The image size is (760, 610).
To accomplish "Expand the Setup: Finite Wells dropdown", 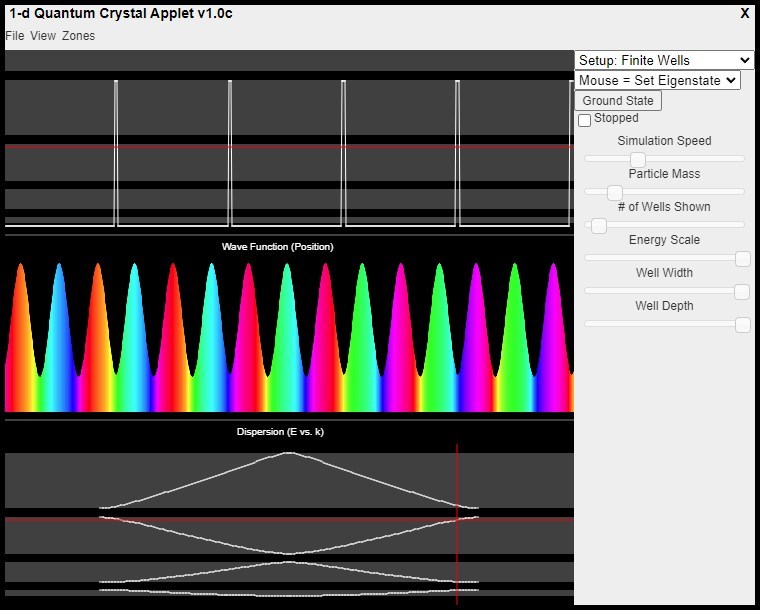I will [x=664, y=61].
